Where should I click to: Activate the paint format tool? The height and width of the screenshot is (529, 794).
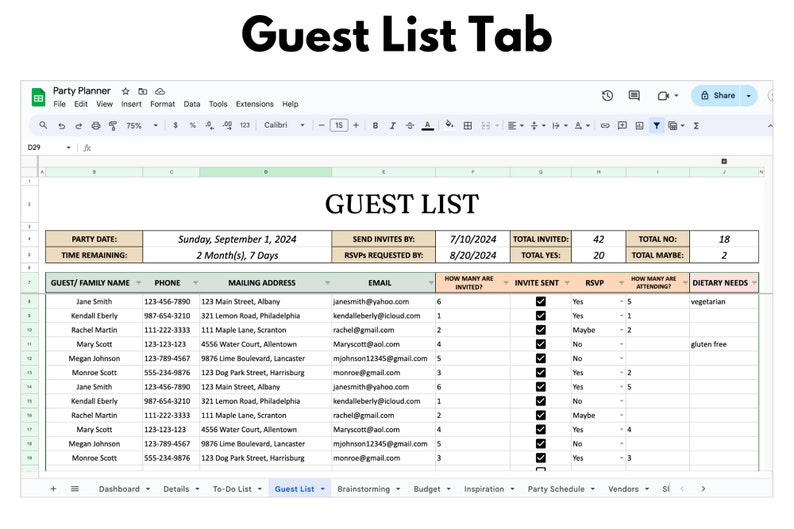pos(113,126)
